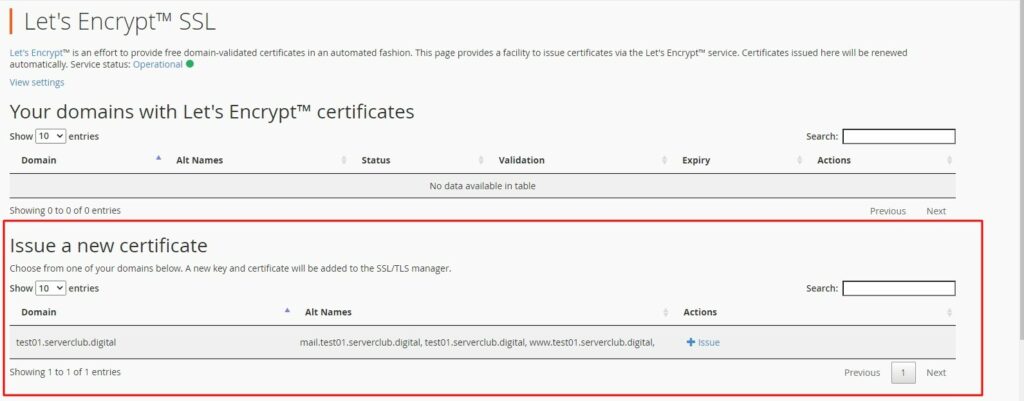1024x401 pixels.
Task: Click Search field above certificates table
Action: tap(899, 136)
